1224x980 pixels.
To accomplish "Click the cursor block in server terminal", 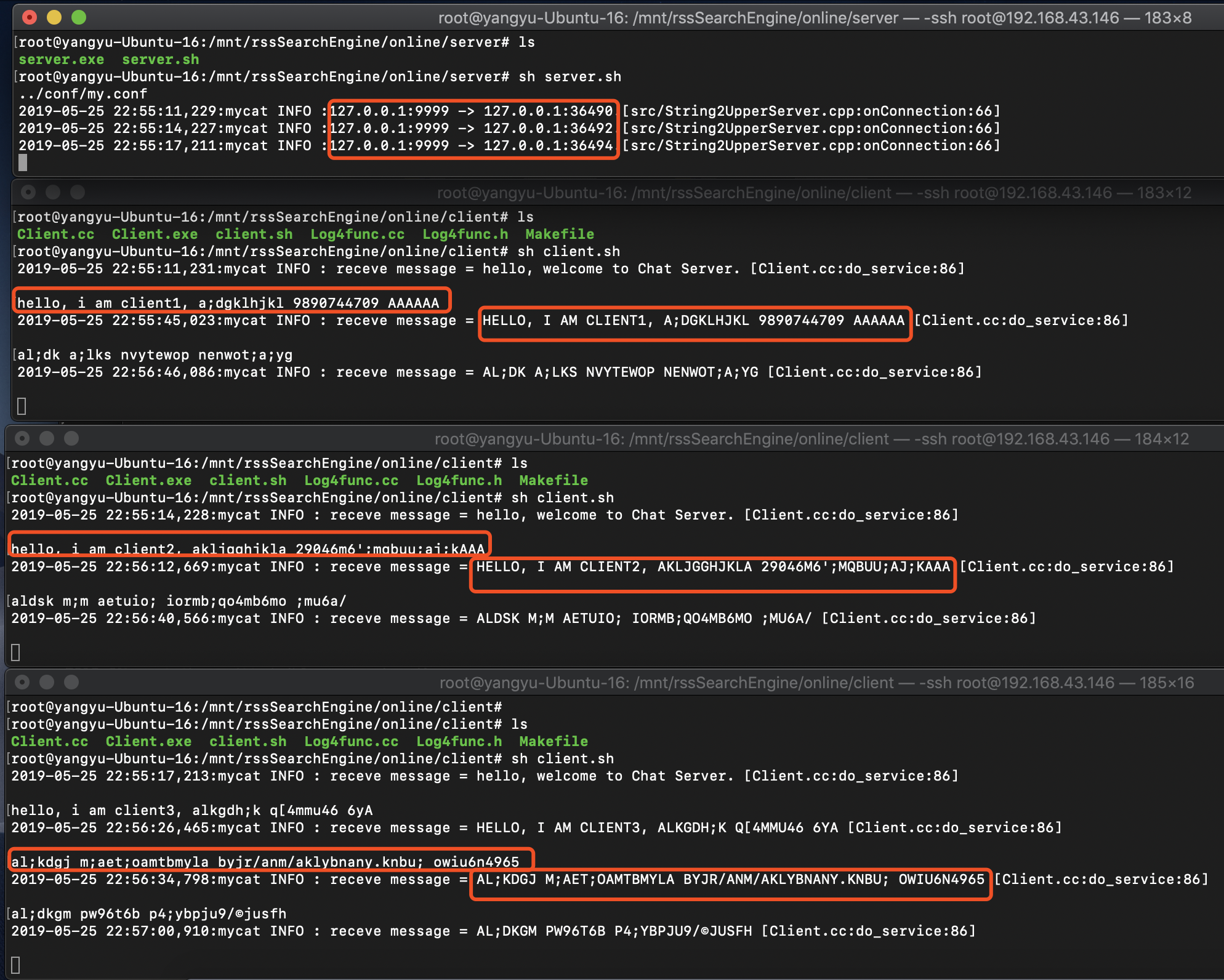I will point(23,163).
